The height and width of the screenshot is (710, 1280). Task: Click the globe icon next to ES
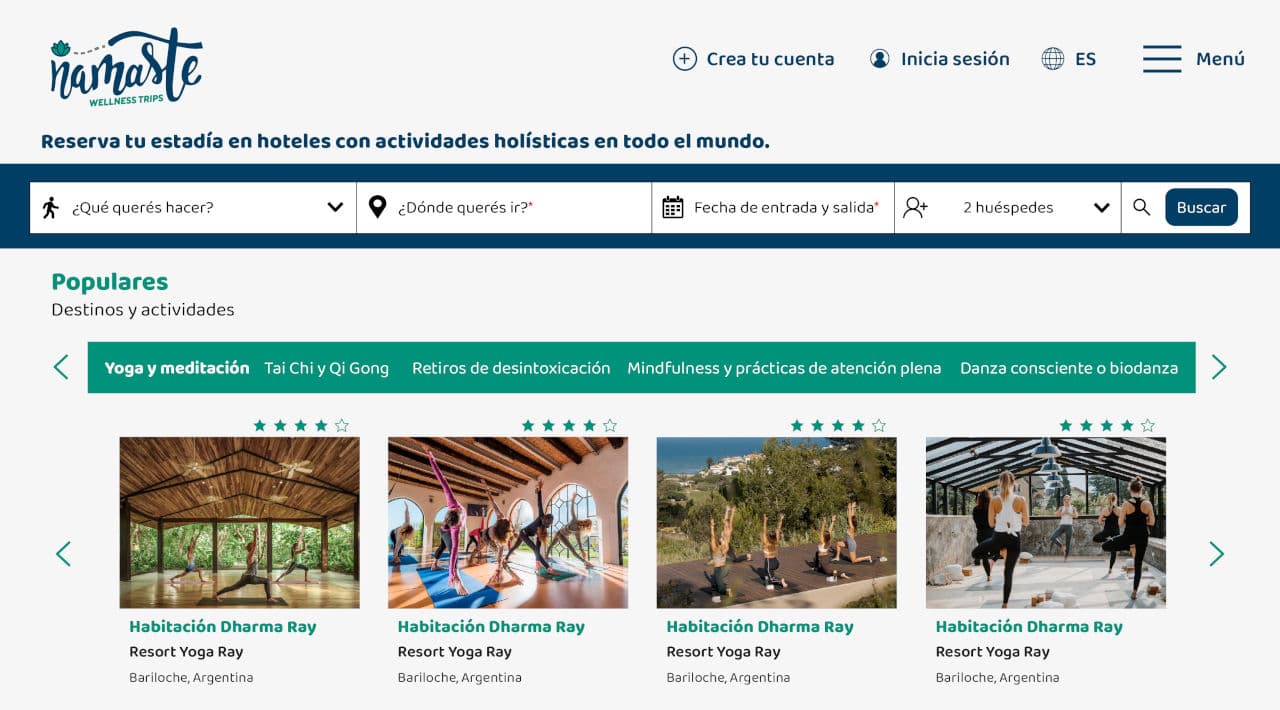(x=1052, y=59)
